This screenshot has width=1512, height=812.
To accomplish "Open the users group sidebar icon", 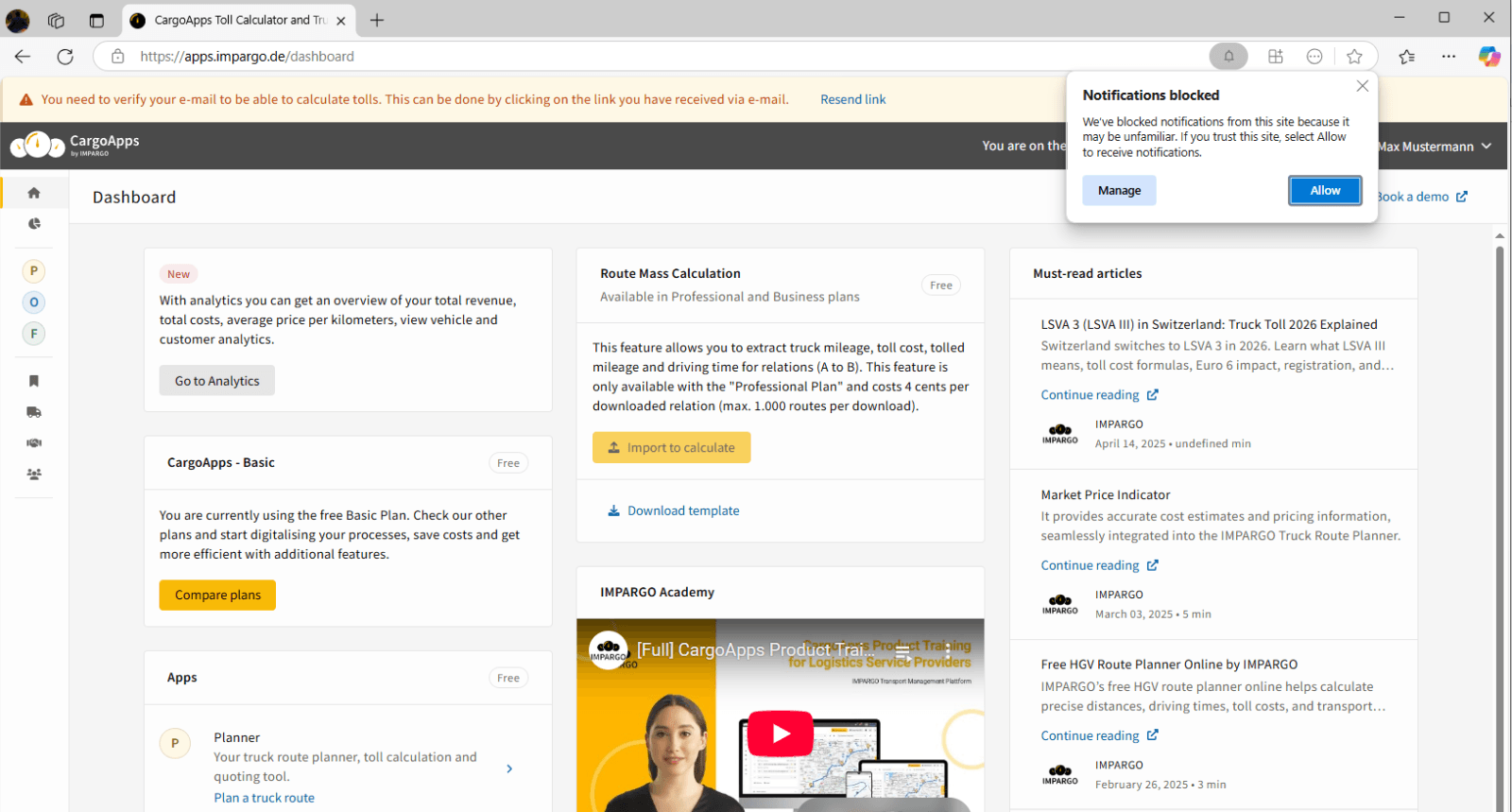I will 34,475.
